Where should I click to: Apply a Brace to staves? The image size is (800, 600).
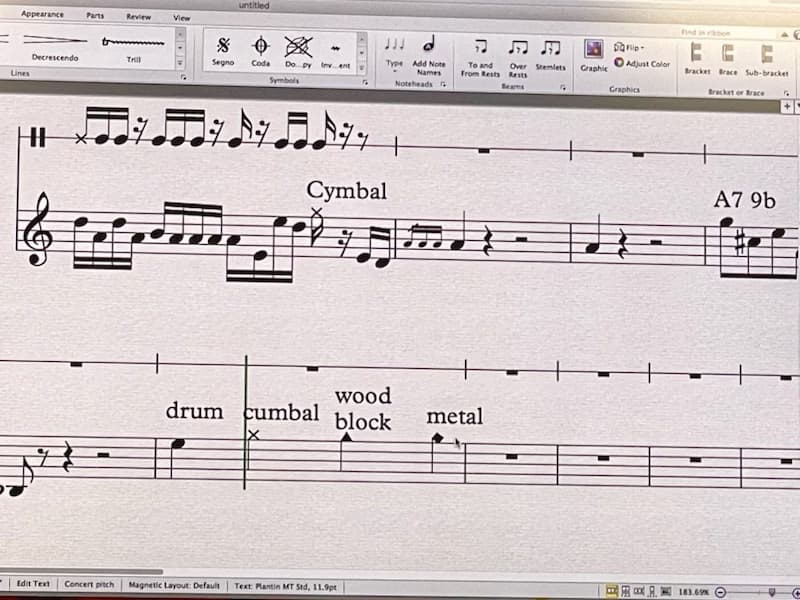click(x=727, y=58)
